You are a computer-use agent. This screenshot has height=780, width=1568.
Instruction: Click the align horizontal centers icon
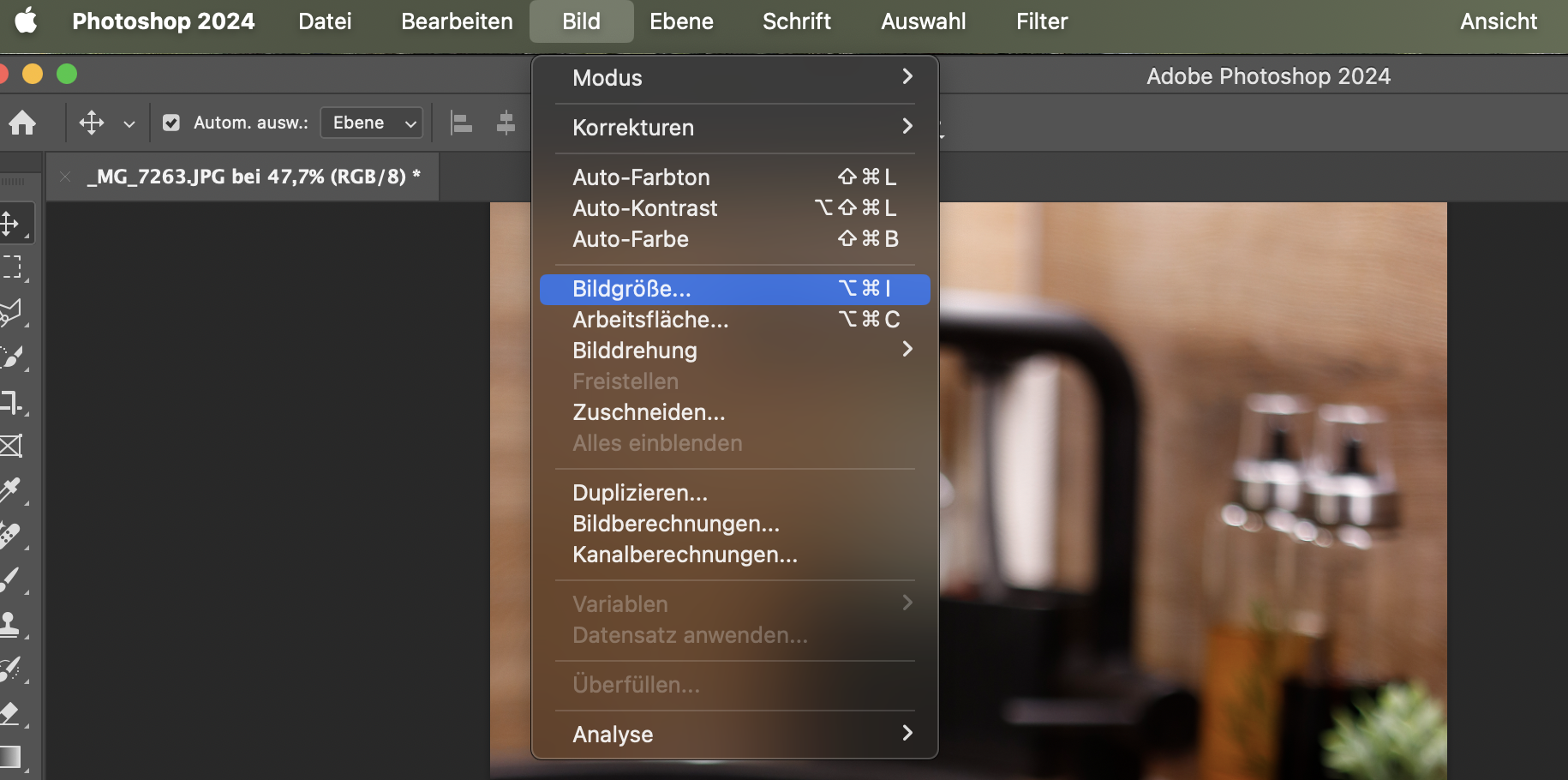pyautogui.click(x=506, y=123)
